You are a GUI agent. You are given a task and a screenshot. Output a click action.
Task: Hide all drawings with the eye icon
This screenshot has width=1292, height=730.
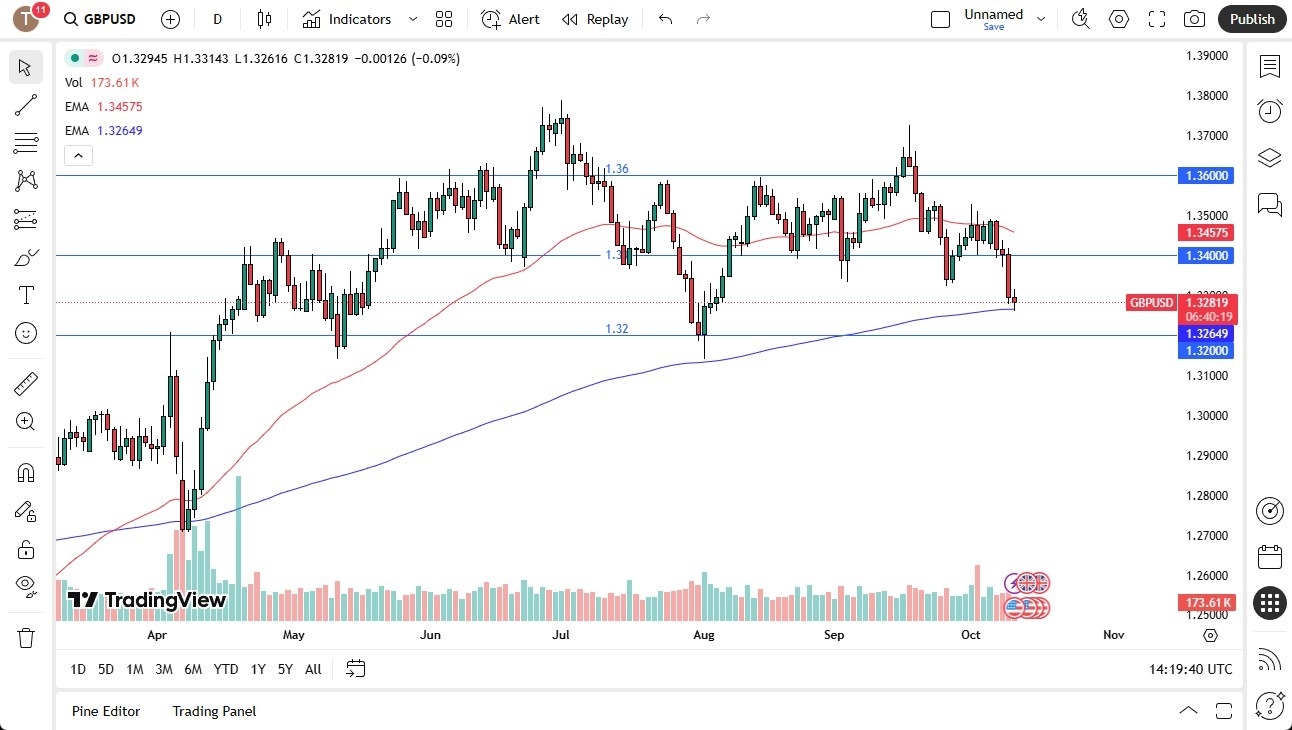pyautogui.click(x=26, y=586)
